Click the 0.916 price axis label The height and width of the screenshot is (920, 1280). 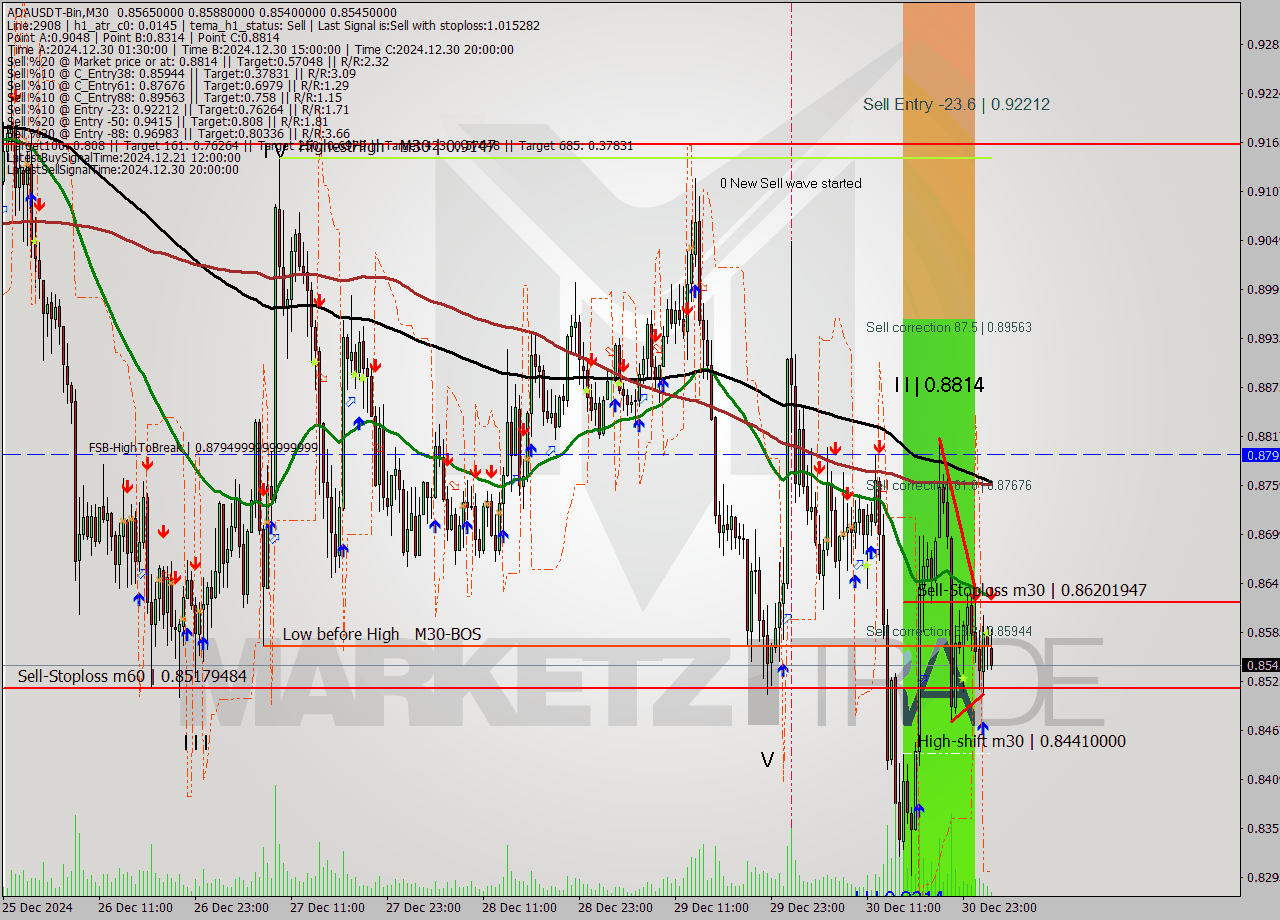(x=1261, y=142)
